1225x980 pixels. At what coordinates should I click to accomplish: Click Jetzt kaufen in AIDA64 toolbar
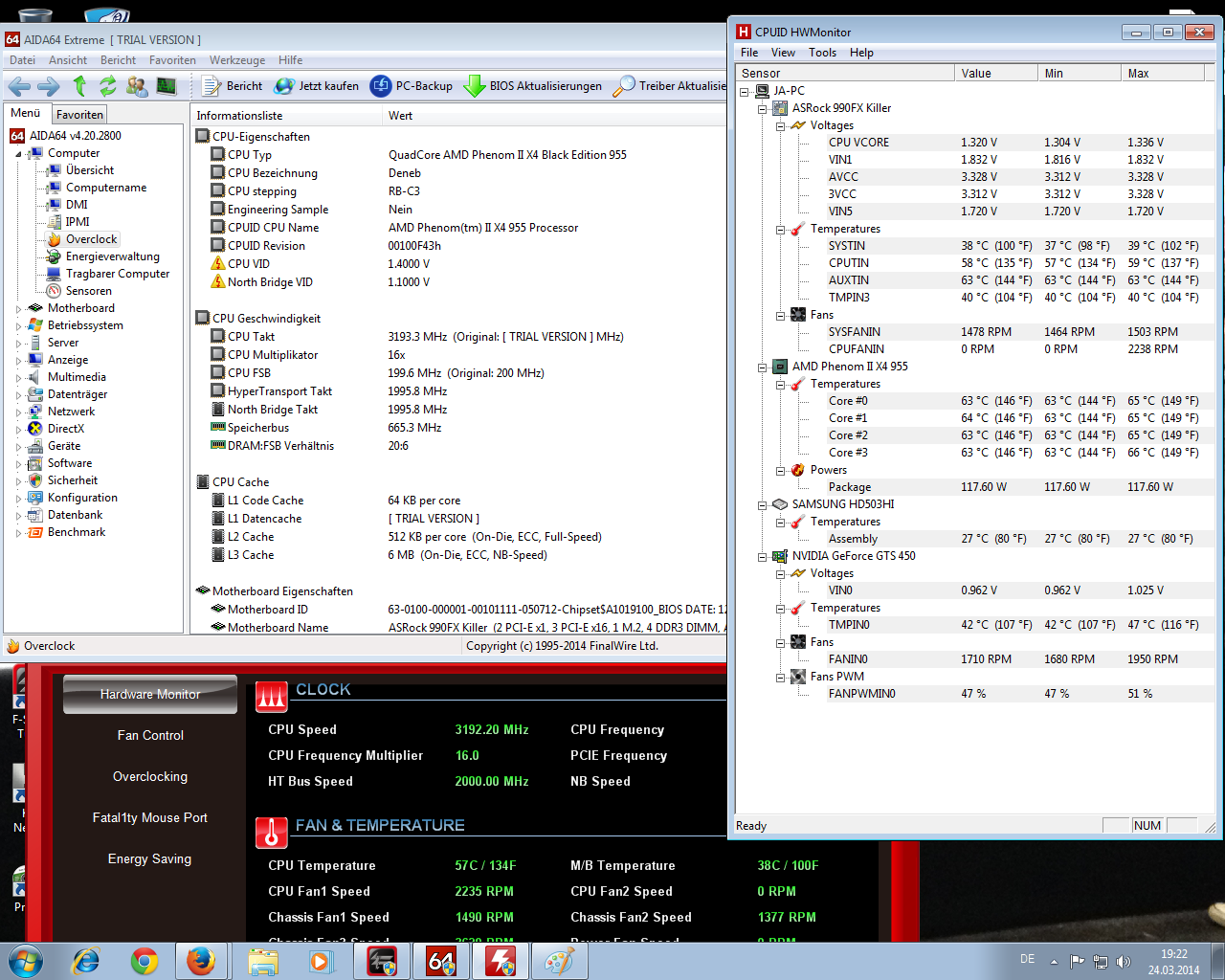point(317,86)
